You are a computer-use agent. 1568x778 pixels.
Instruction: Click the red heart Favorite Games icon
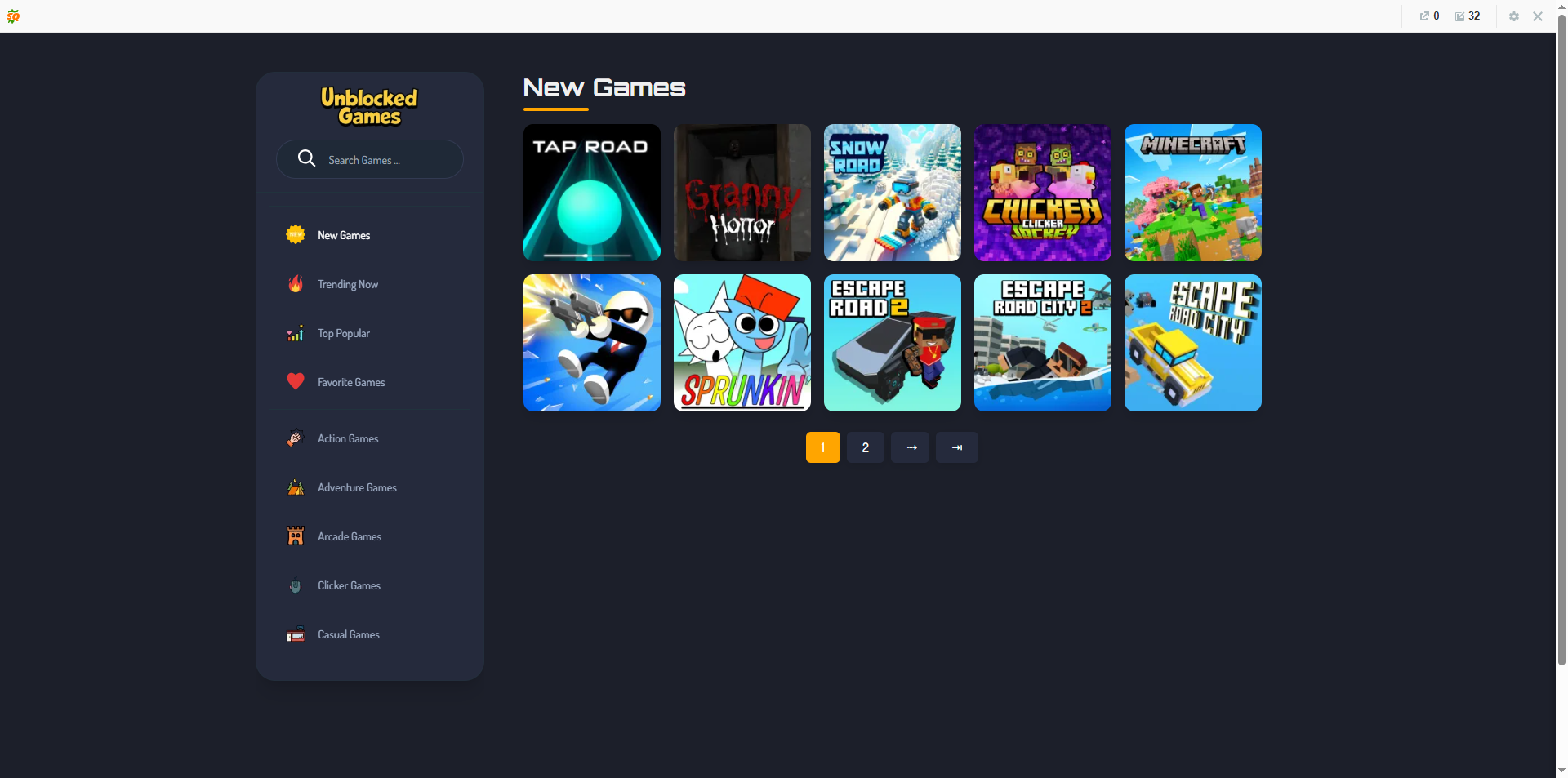click(296, 381)
